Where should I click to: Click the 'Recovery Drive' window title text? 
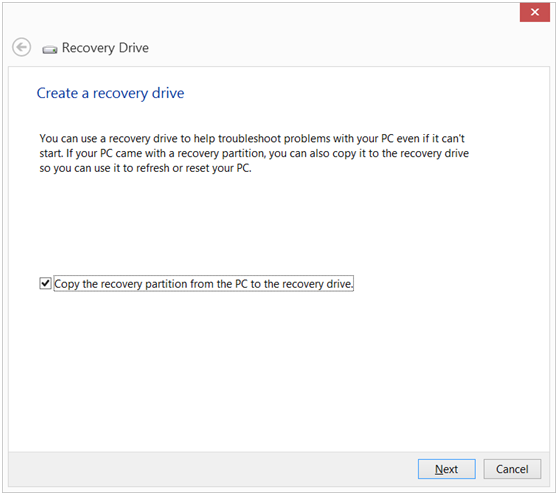105,48
